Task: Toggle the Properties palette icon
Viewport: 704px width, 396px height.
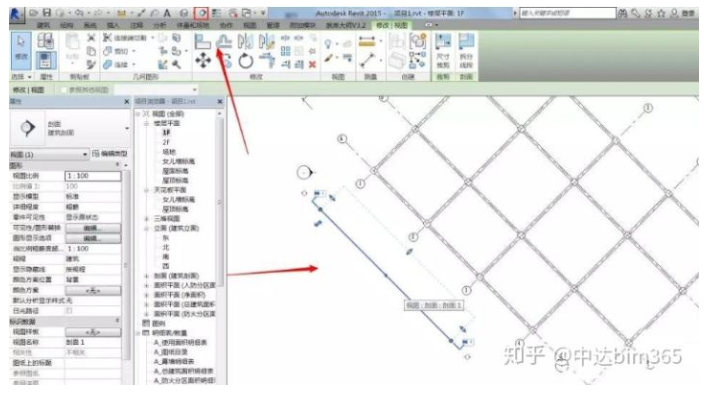Action: pos(45,61)
